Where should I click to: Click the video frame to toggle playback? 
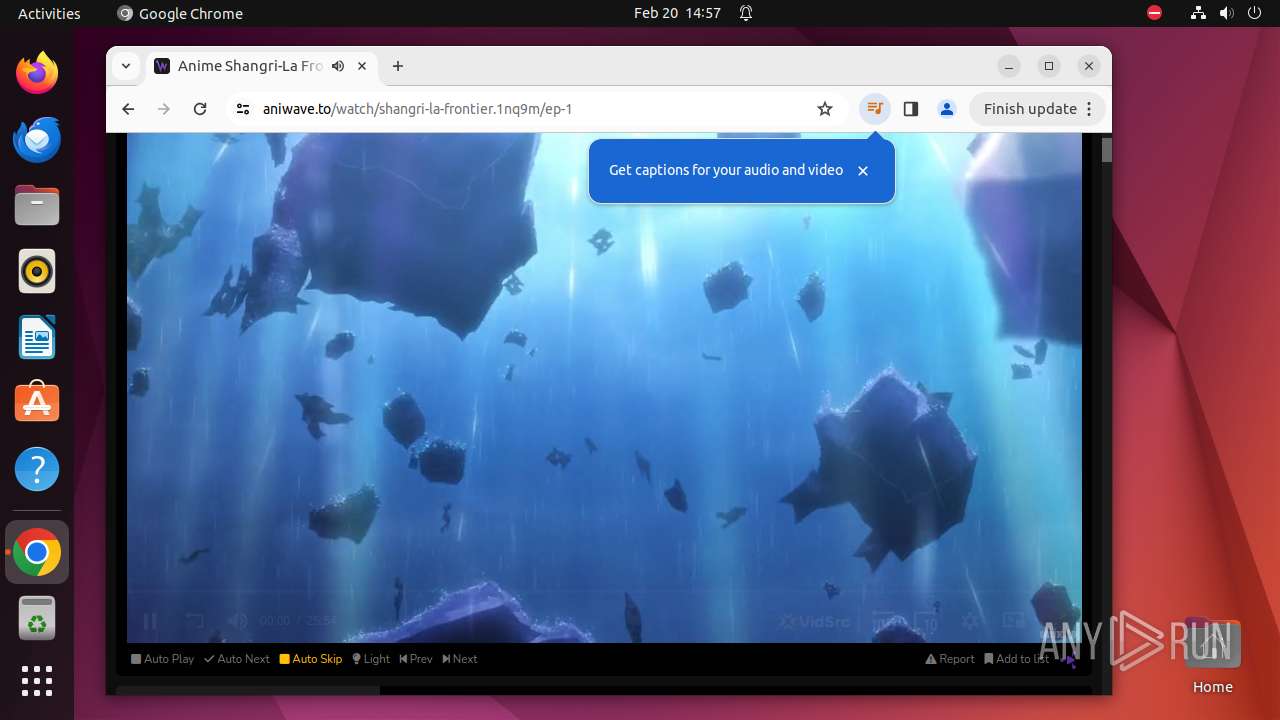604,387
